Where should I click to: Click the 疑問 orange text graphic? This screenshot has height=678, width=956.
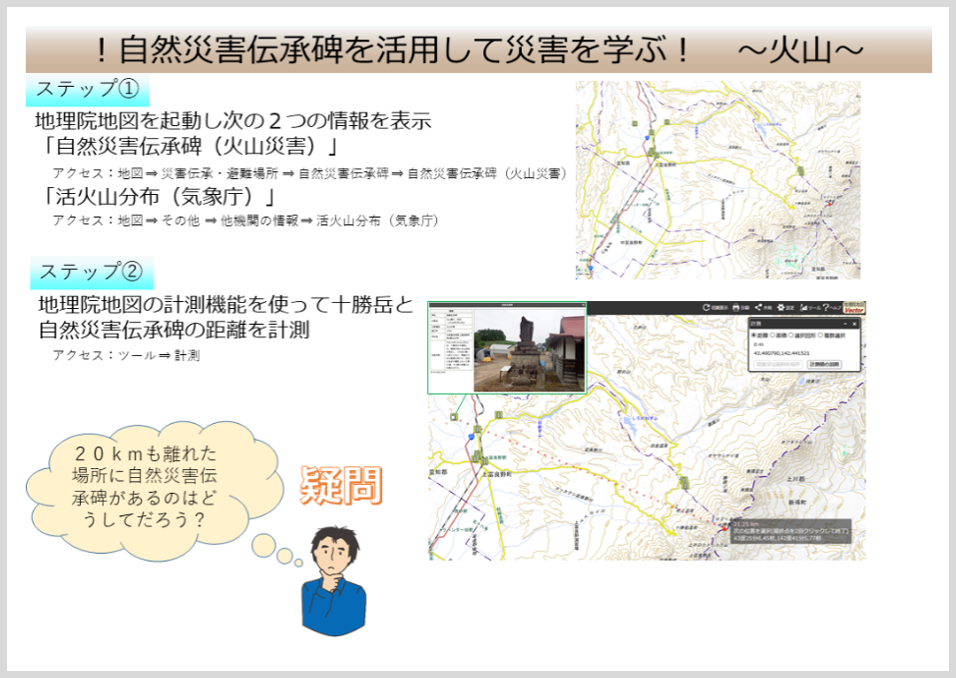(x=341, y=485)
